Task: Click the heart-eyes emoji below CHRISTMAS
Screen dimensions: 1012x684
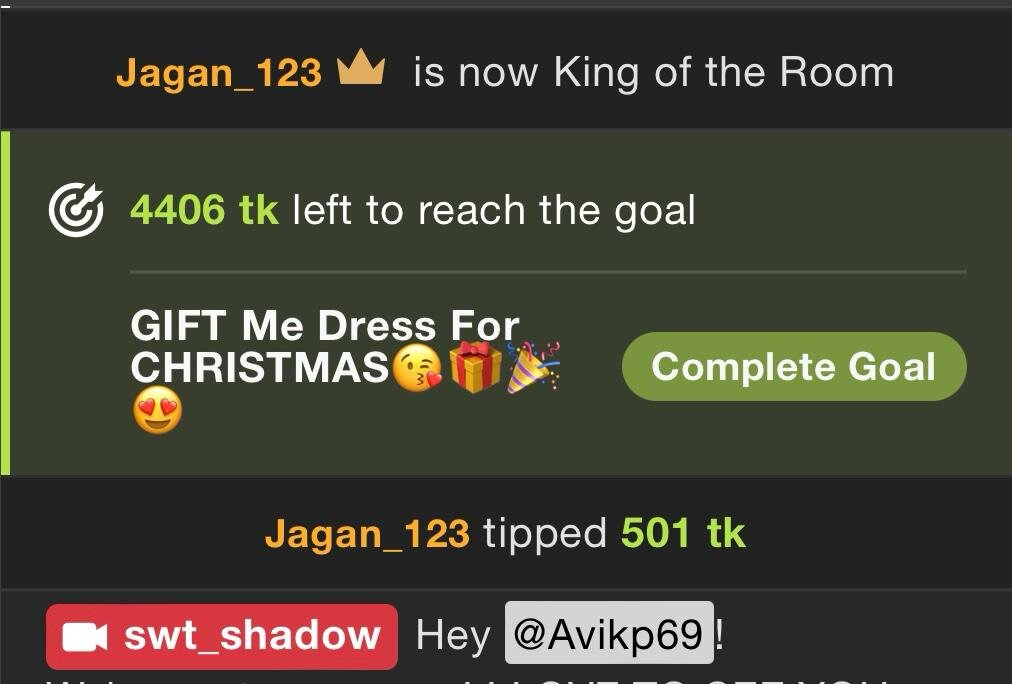Action: pos(157,413)
